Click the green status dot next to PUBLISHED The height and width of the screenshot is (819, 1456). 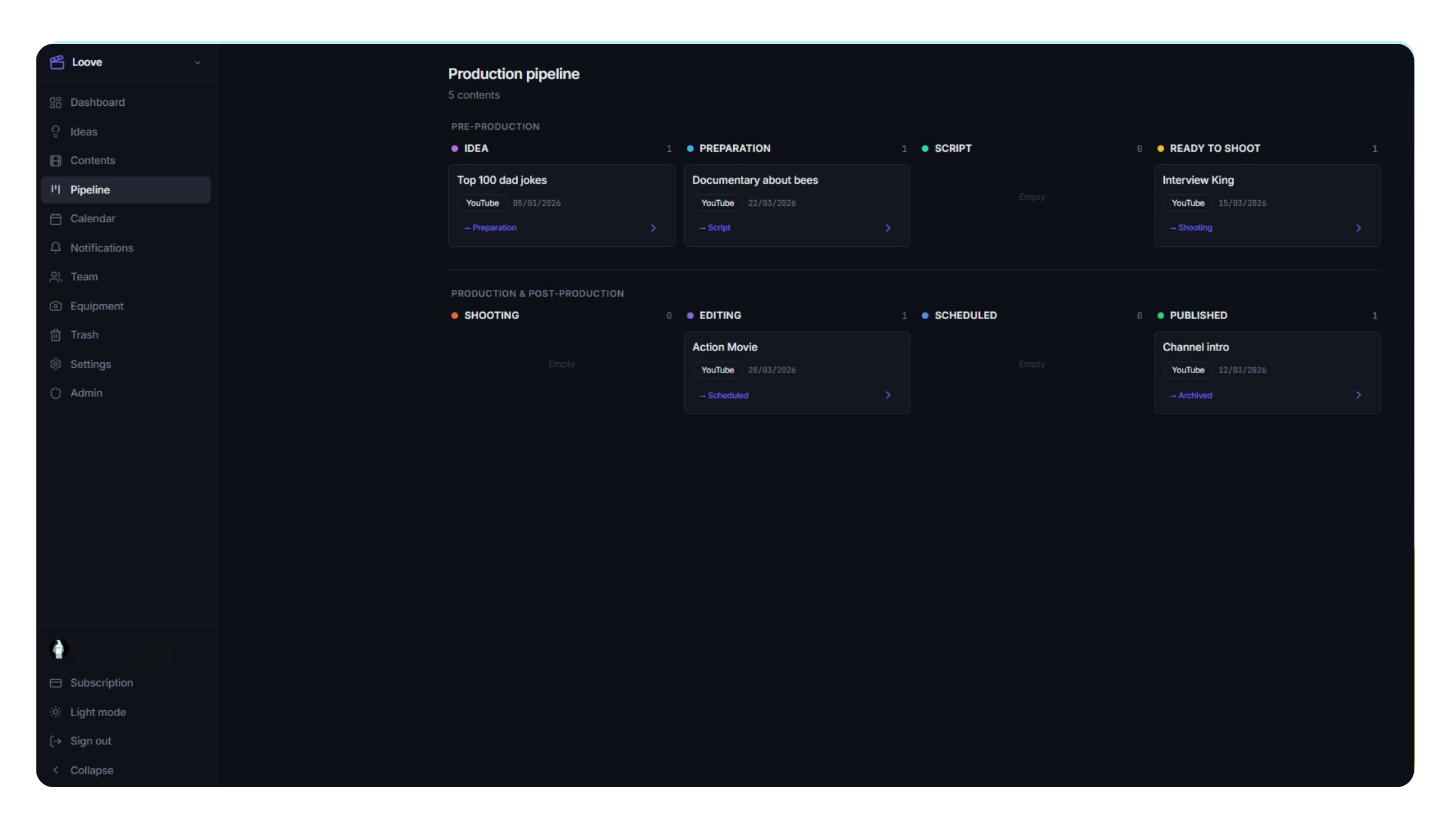coord(1161,315)
